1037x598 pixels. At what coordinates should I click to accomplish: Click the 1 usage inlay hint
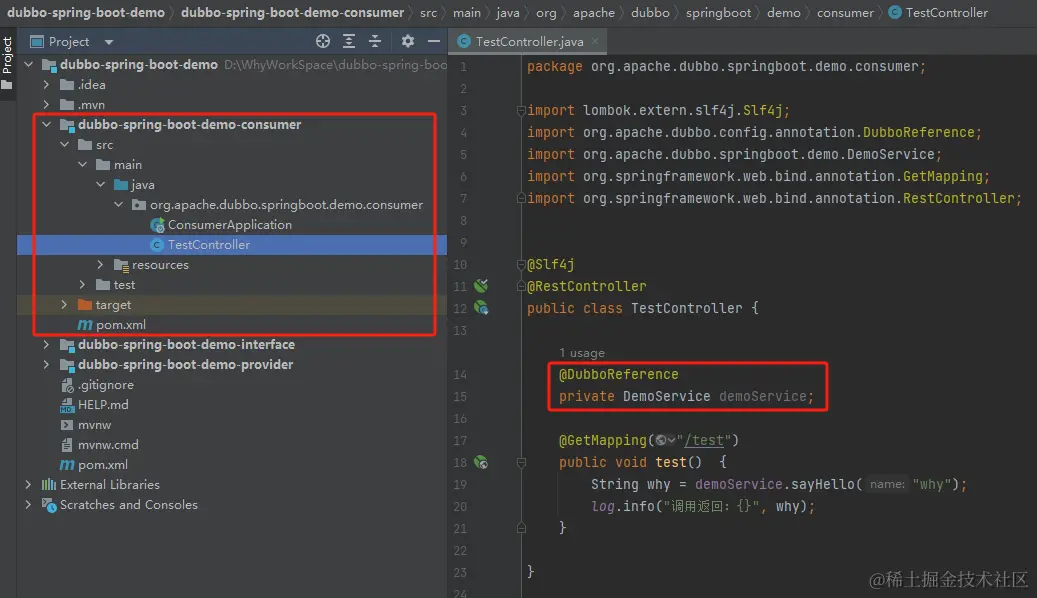tap(582, 353)
